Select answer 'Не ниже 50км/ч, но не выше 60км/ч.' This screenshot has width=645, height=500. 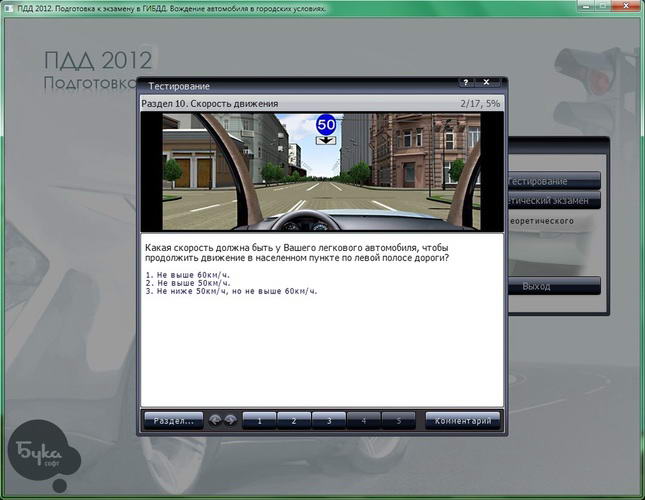click(x=232, y=291)
